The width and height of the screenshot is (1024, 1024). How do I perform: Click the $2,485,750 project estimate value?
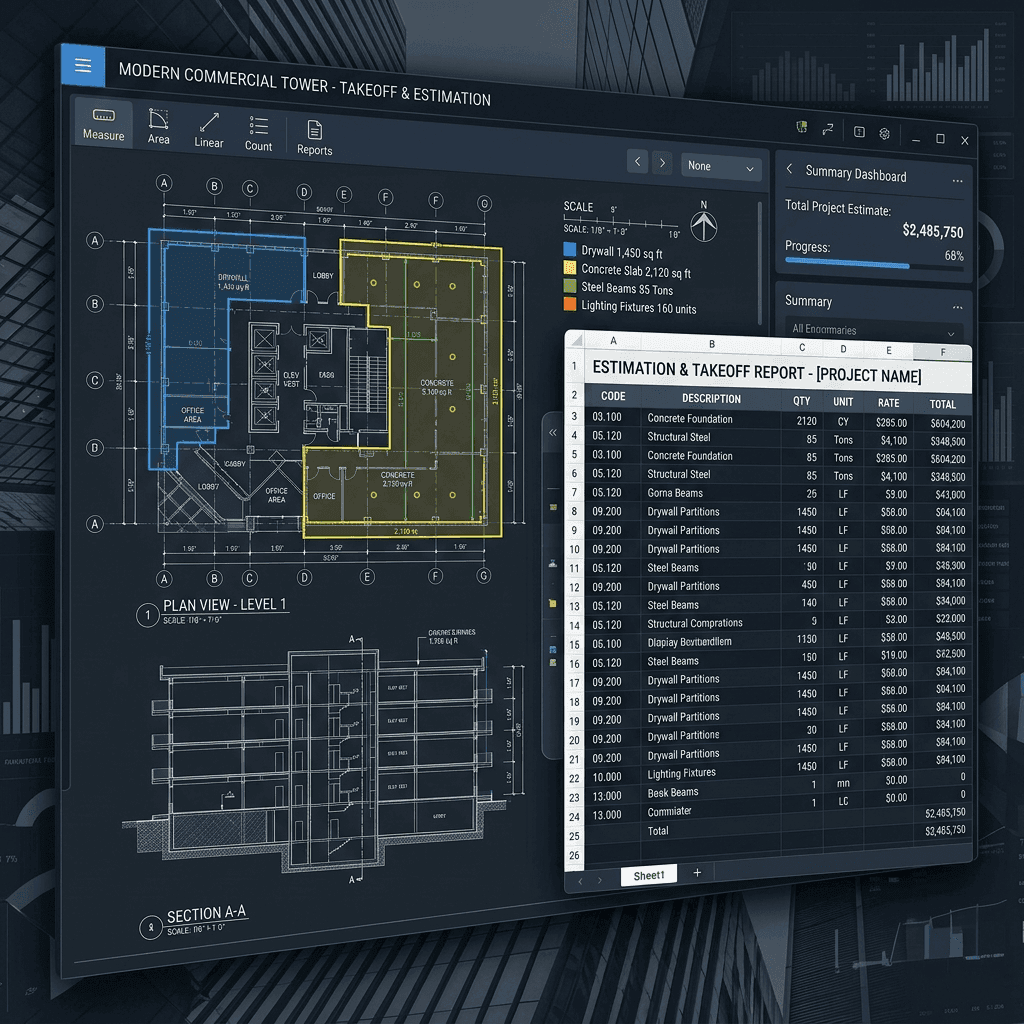tap(932, 231)
